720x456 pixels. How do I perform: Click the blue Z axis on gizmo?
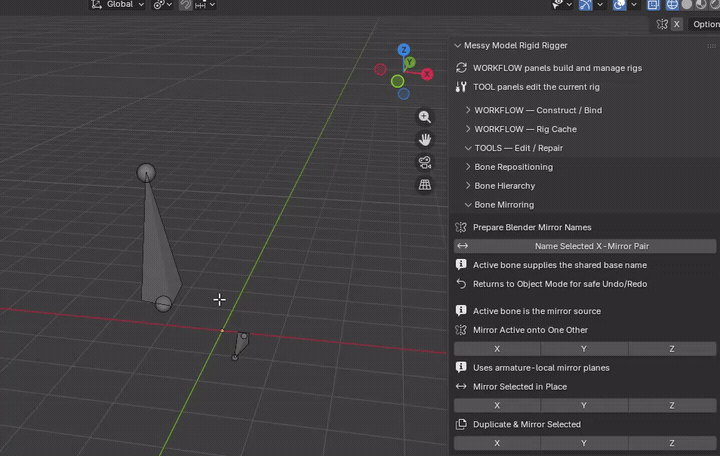[x=404, y=50]
